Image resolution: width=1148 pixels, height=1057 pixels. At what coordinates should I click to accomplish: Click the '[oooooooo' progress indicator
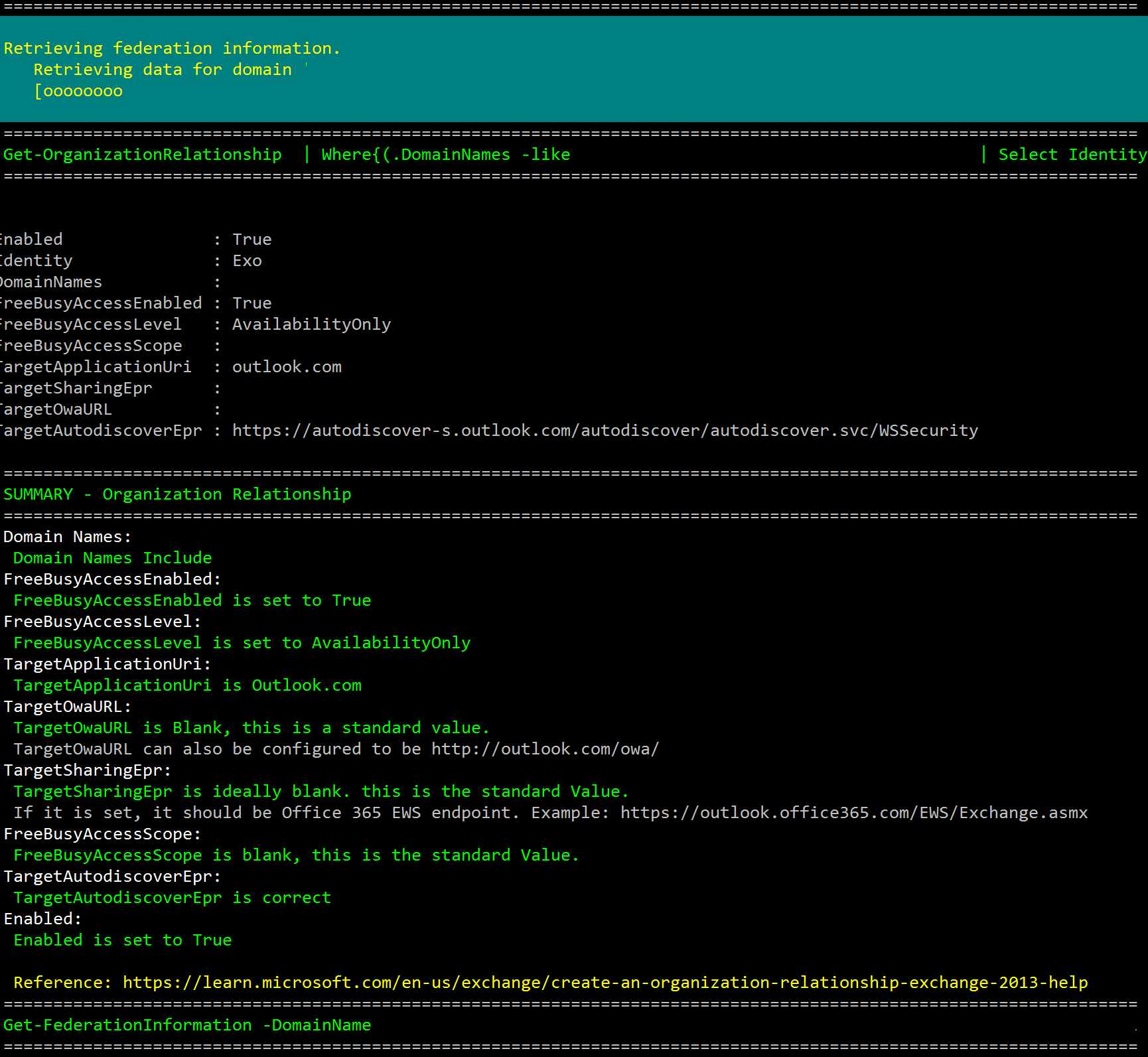[78, 91]
